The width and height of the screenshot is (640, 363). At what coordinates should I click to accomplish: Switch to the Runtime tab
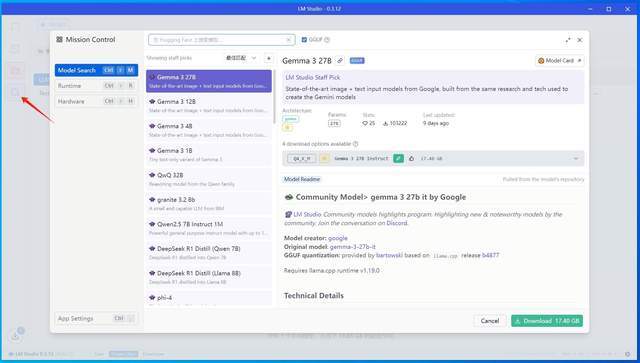point(96,86)
